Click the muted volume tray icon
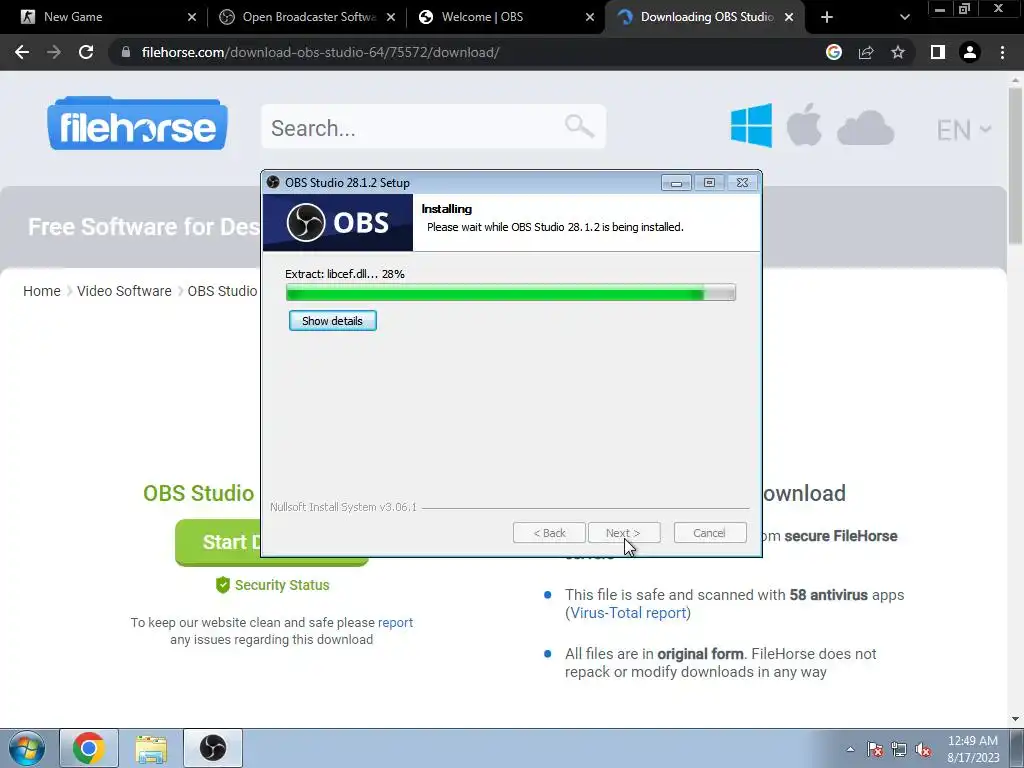The width and height of the screenshot is (1024, 768). 923,749
